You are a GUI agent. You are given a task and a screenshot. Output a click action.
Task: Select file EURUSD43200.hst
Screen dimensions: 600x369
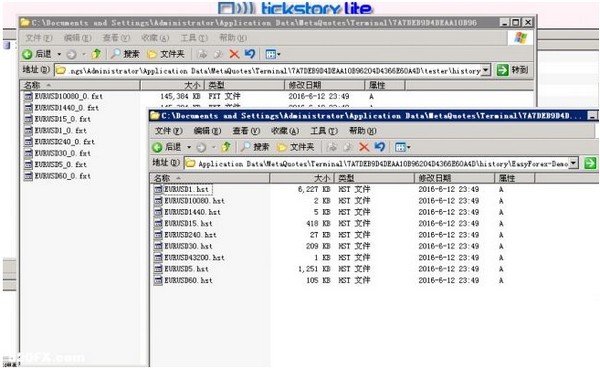click(194, 258)
